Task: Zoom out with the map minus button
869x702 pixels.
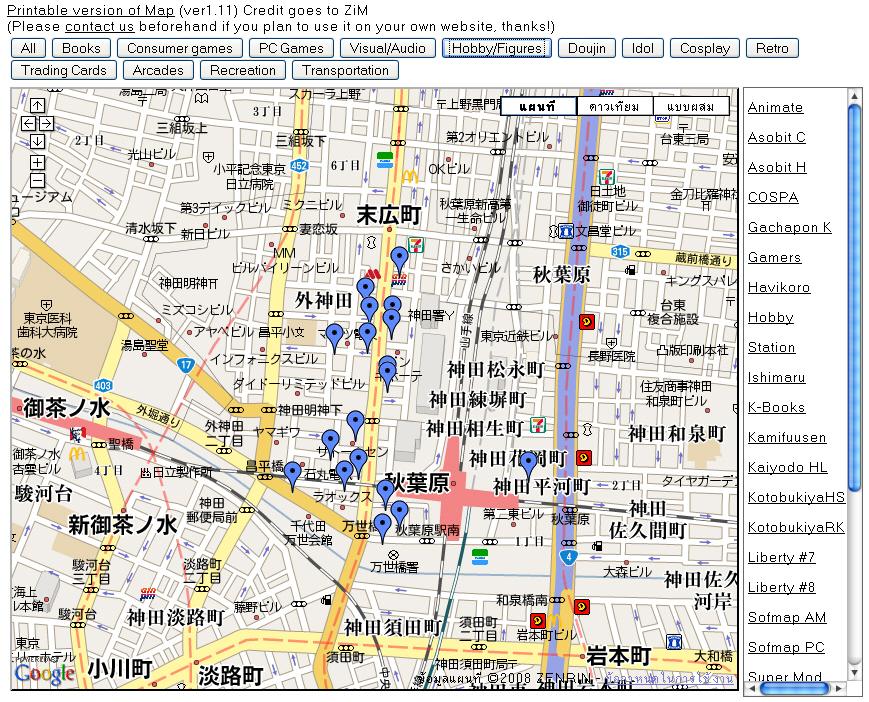Action: pos(37,180)
